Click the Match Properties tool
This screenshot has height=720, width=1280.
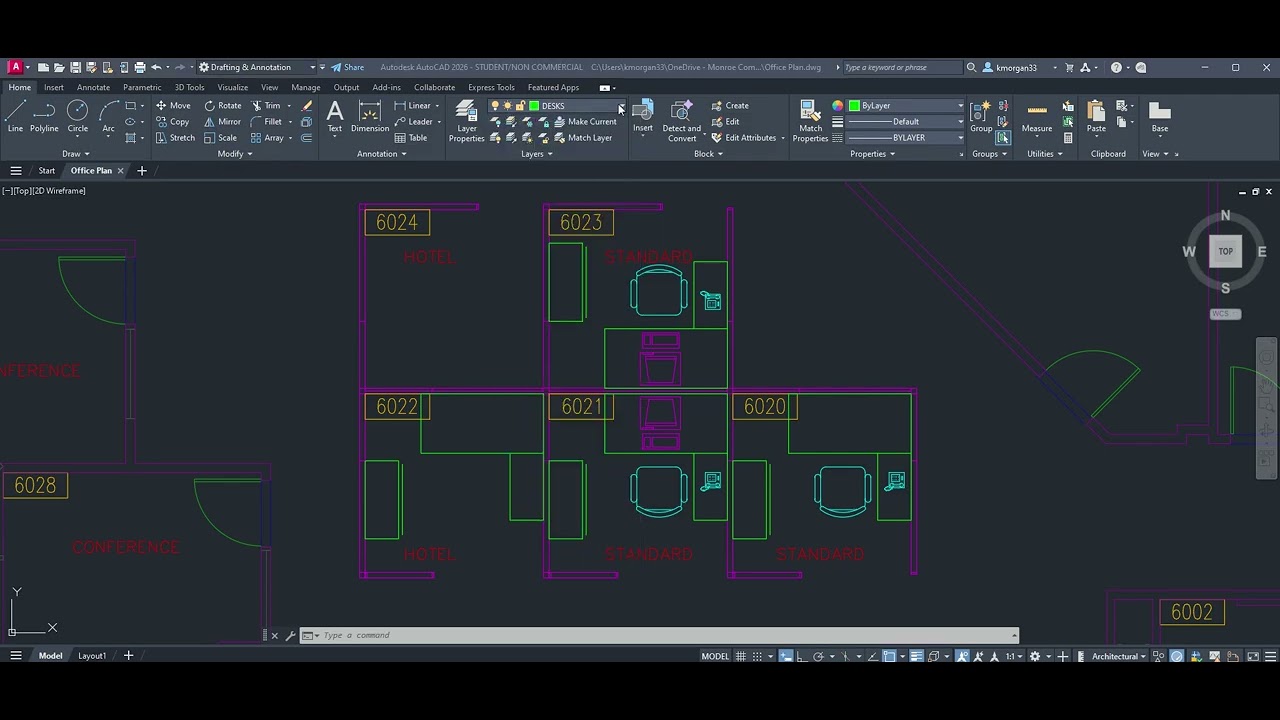coord(810,120)
